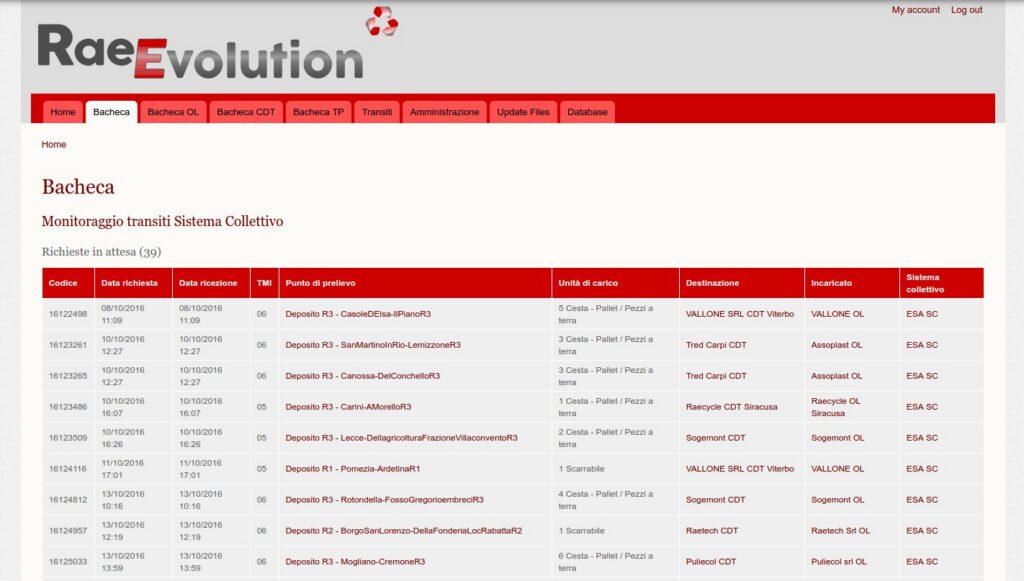
Task: Click VALLONE SRL CDT Viterbo in row 16122498
Action: pos(740,314)
